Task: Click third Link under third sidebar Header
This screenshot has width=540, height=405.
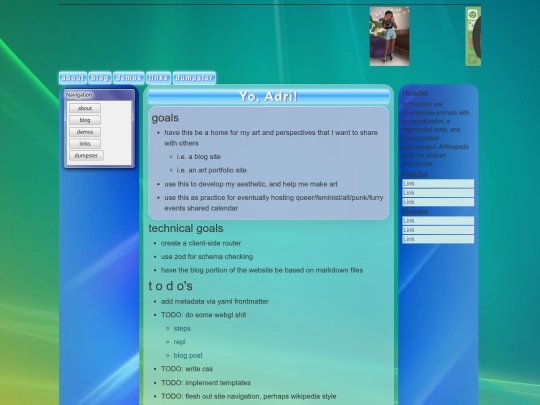Action: click(x=438, y=239)
